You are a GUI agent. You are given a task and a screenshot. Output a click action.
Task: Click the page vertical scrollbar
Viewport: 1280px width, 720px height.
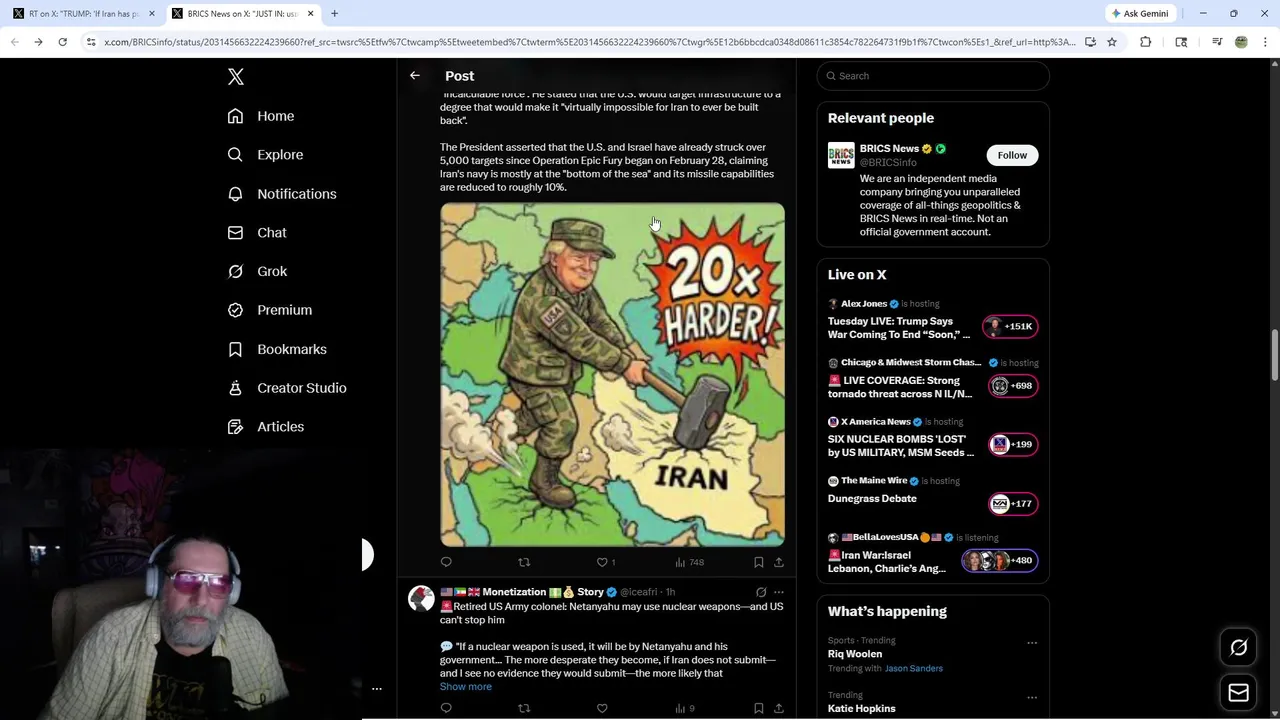[1274, 355]
